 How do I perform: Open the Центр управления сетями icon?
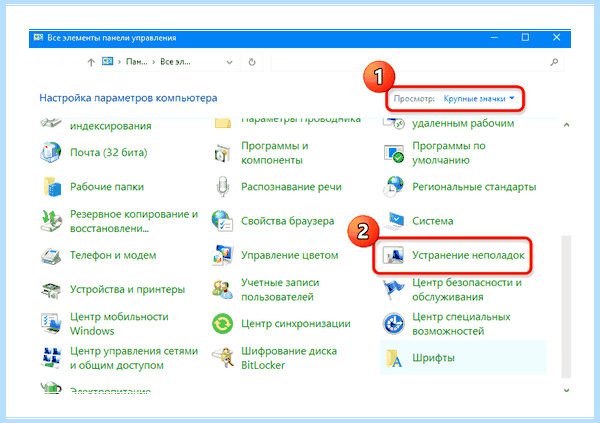click(x=51, y=358)
